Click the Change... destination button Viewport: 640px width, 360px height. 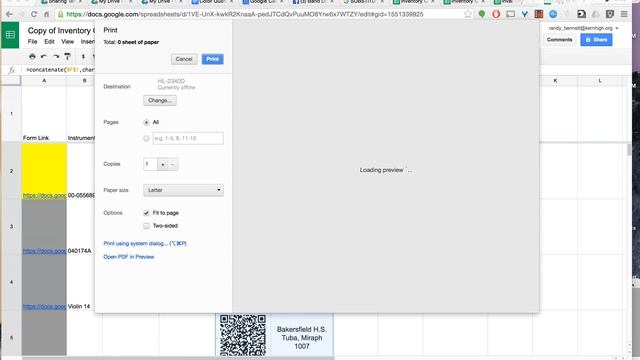(160, 100)
